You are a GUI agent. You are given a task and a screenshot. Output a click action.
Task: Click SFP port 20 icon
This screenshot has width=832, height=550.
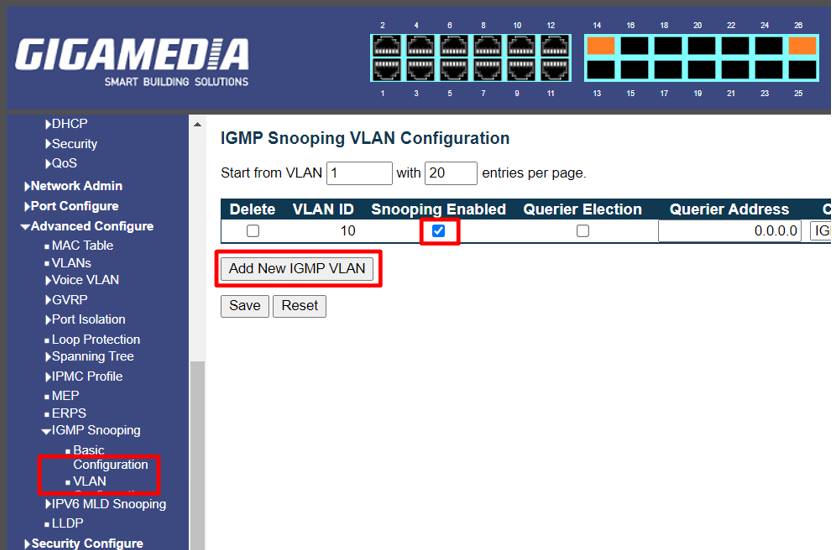tap(701, 46)
